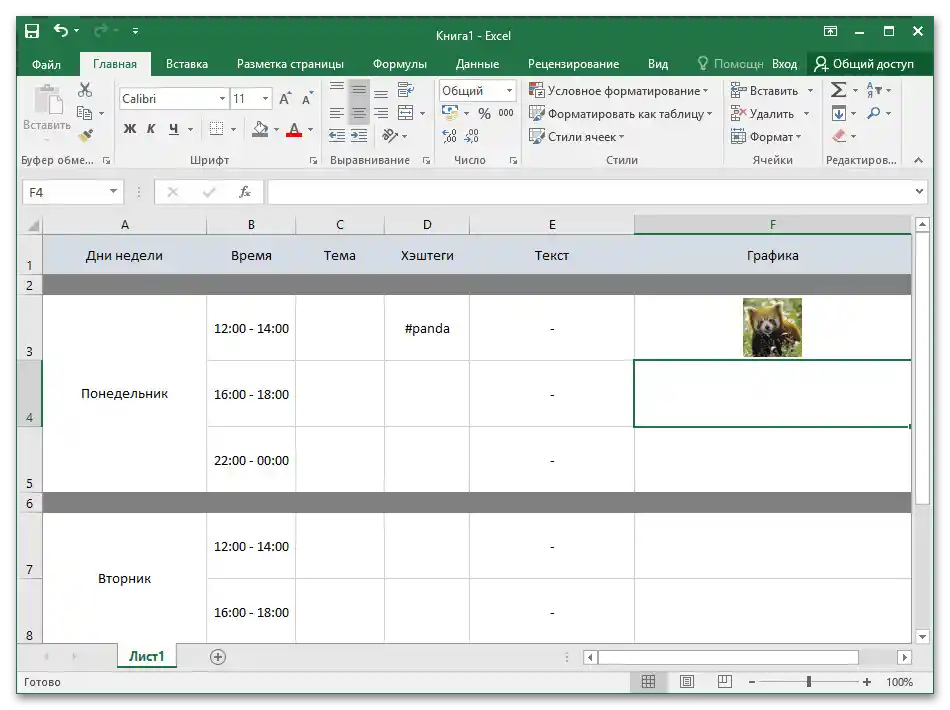This screenshot has height=710, width=950.
Task: Apply percent style
Action: tap(484, 113)
